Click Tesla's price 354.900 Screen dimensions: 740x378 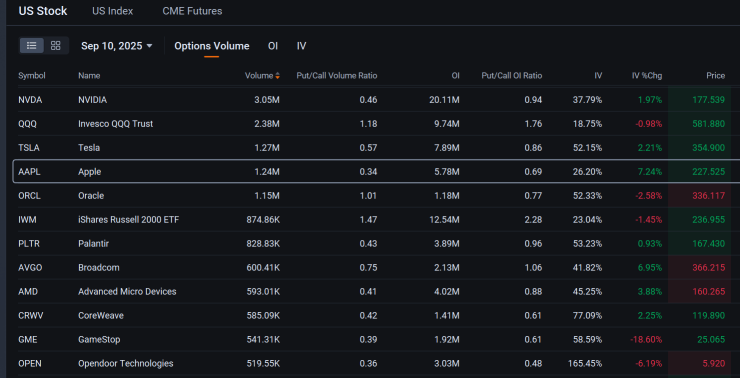click(x=708, y=148)
